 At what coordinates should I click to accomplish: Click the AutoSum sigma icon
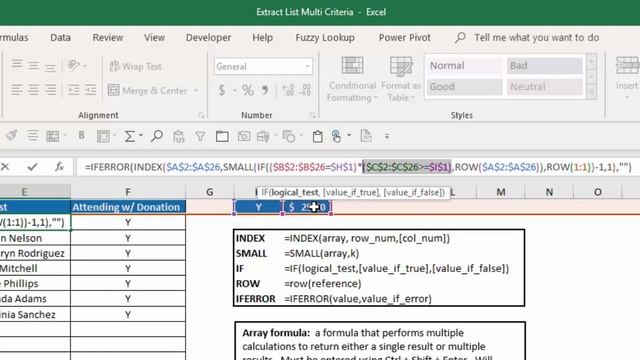tap(129, 136)
